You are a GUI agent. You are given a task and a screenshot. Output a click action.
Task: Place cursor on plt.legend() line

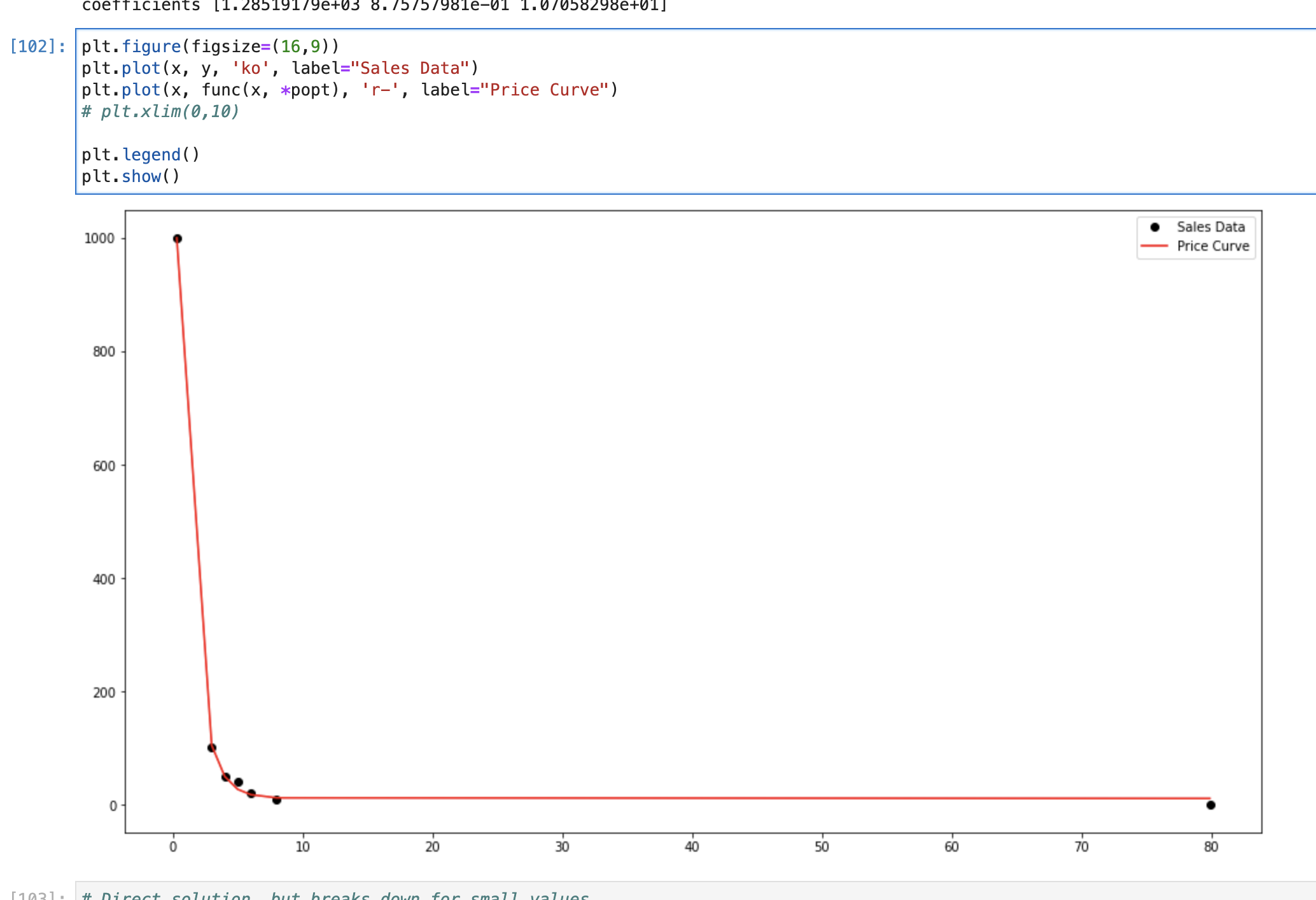(x=141, y=155)
